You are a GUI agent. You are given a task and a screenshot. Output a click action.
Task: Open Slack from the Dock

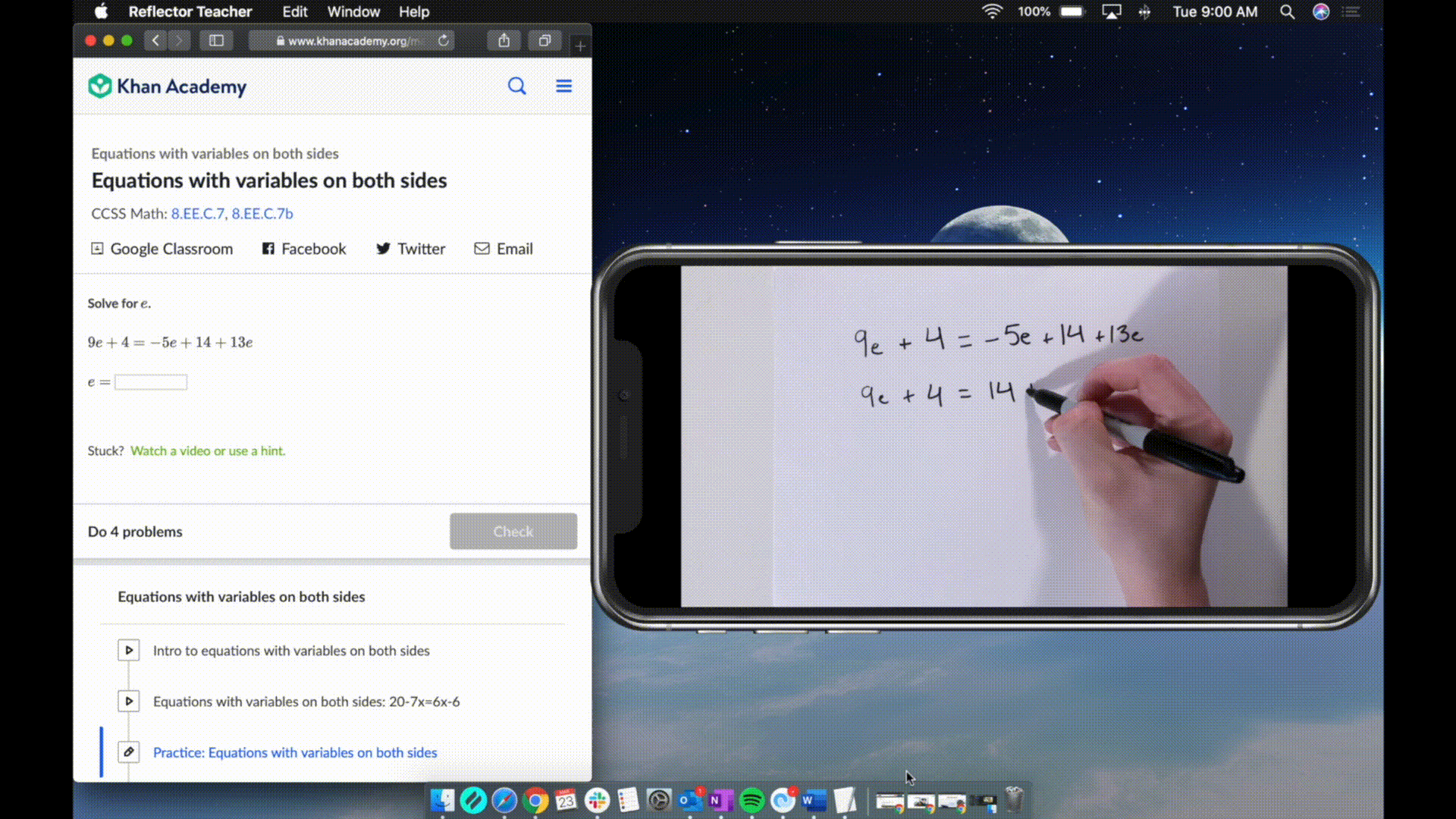[598, 800]
